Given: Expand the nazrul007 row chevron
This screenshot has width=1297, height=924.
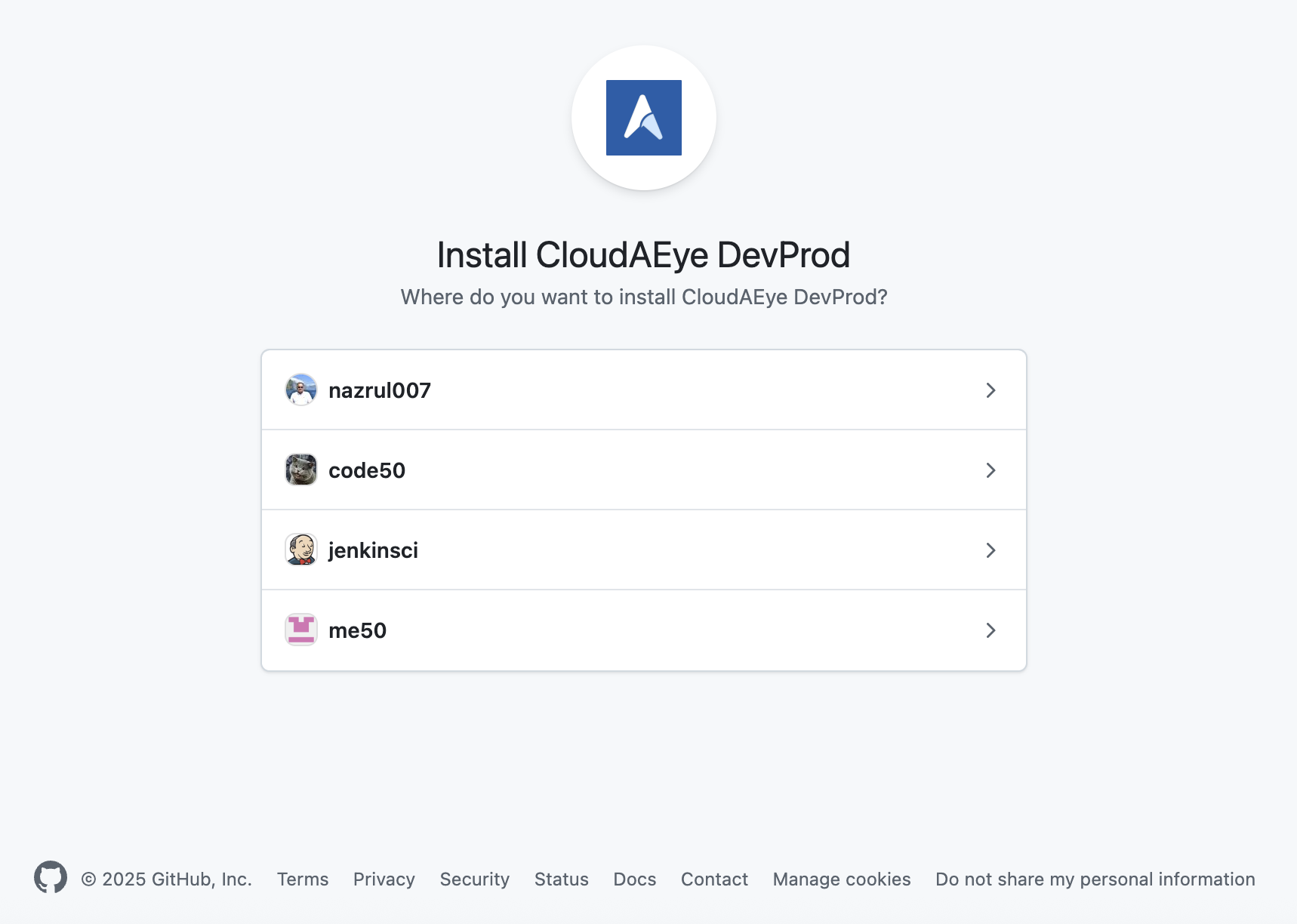Looking at the screenshot, I should [990, 390].
